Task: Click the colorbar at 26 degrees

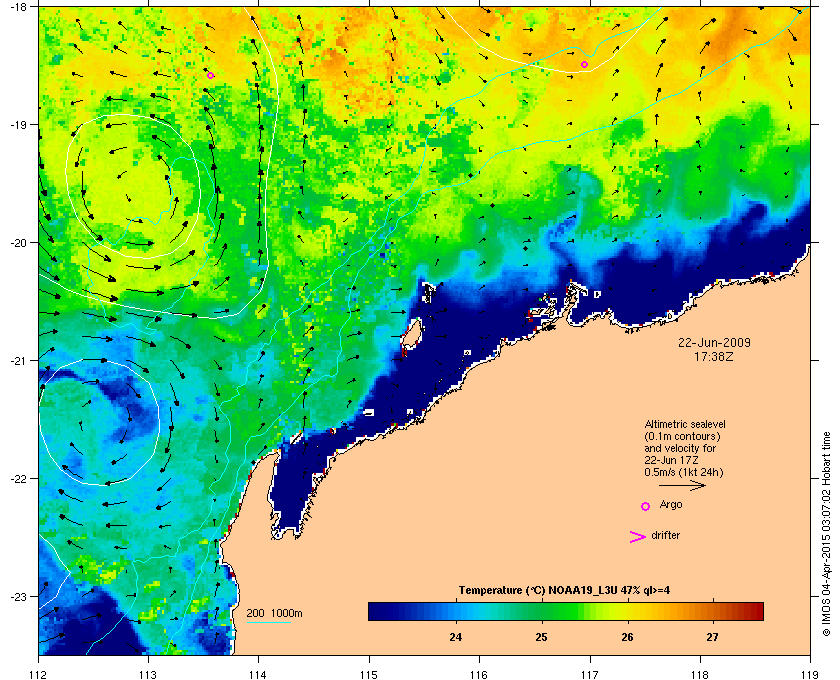Action: tap(627, 611)
